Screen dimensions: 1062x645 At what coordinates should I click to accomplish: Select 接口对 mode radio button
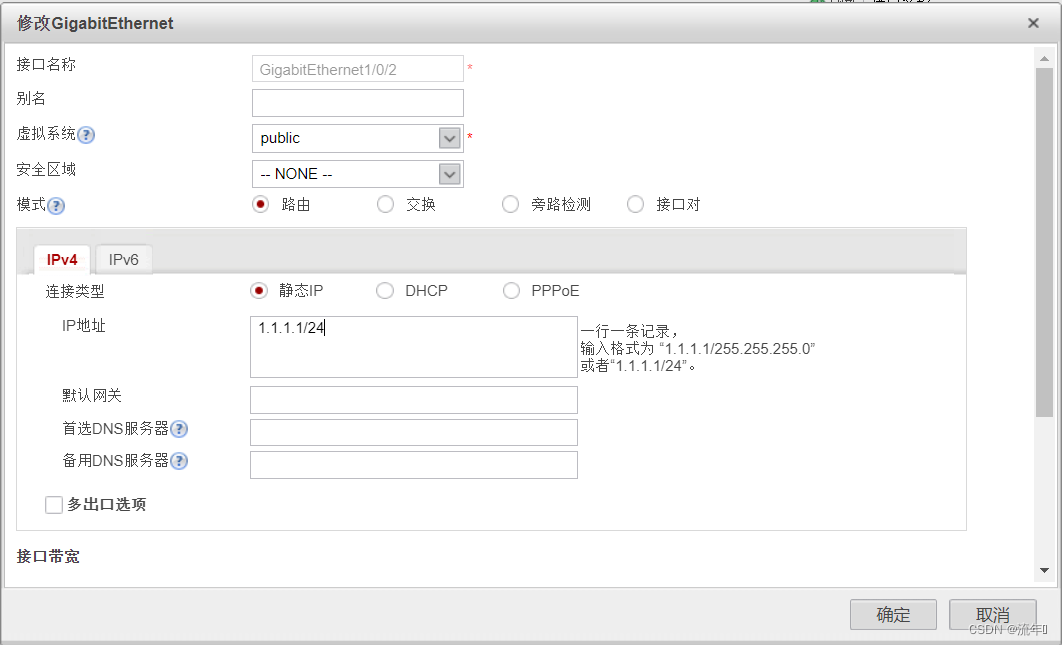tap(635, 204)
